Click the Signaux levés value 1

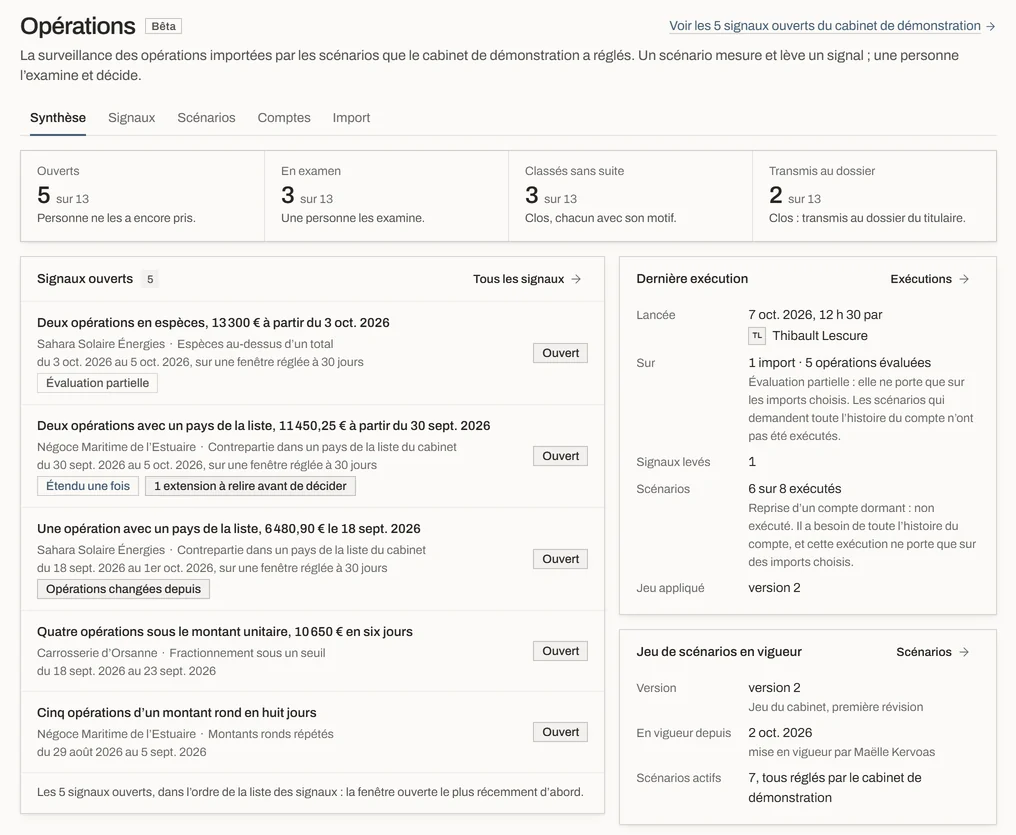(752, 462)
